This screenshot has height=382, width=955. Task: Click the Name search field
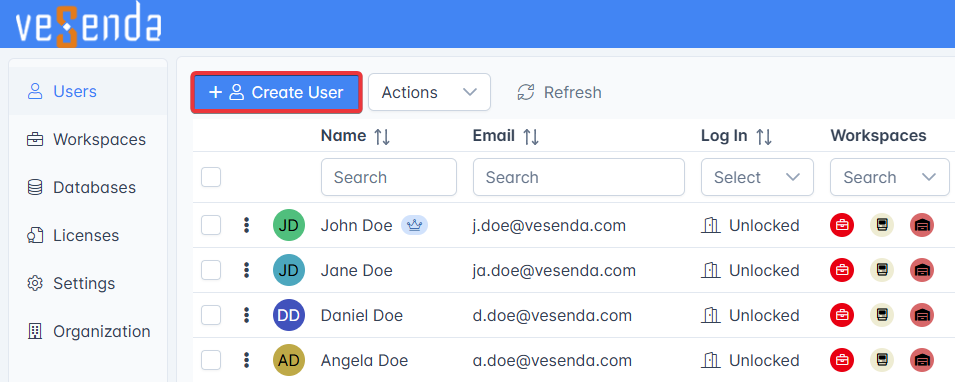pos(389,177)
